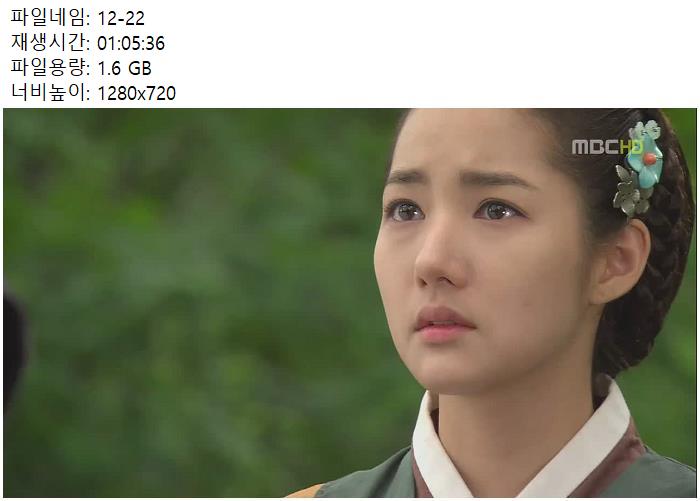Click the 너비높이 label

tap(48, 93)
